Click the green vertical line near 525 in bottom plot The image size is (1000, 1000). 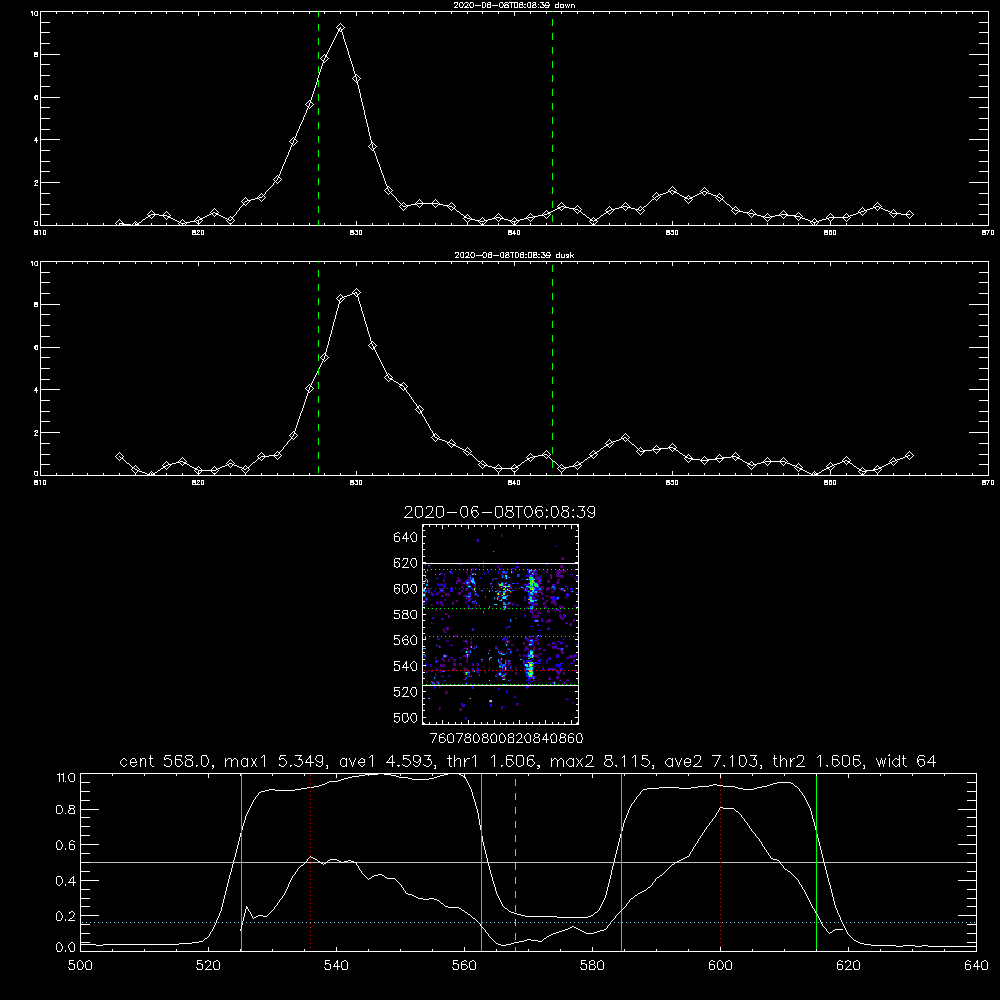(x=241, y=862)
